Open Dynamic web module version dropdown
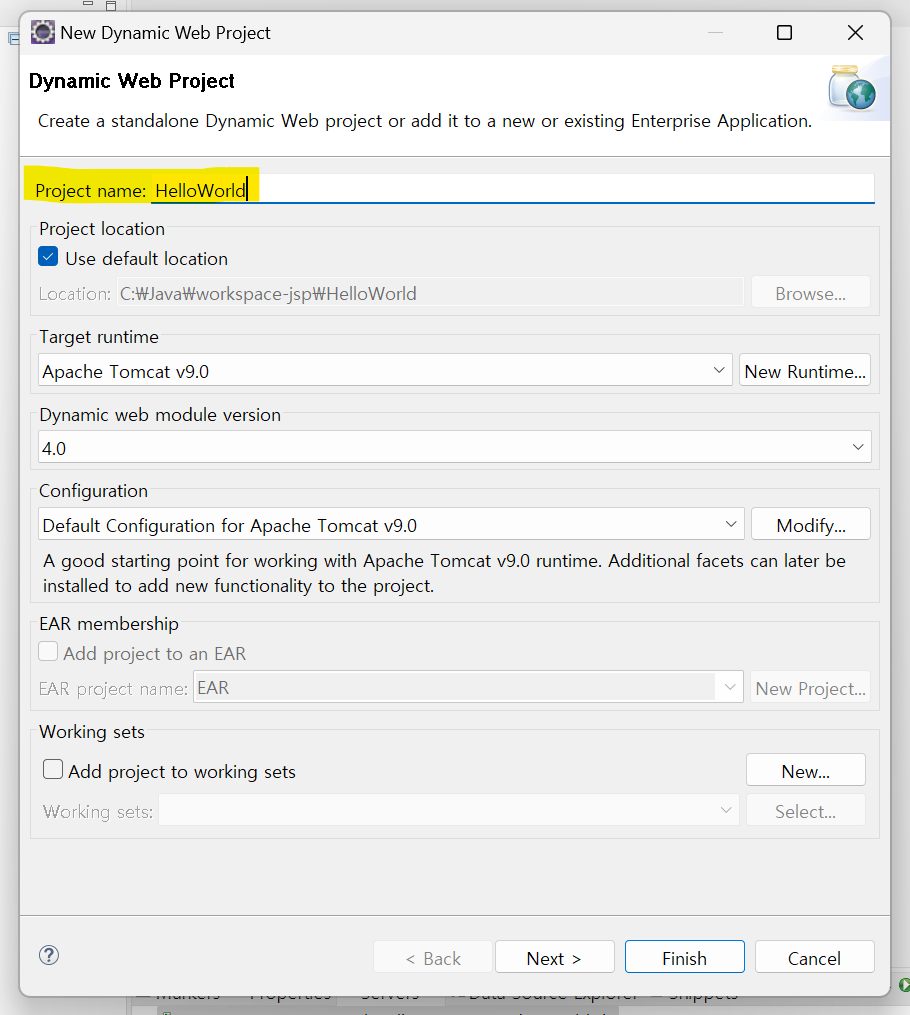910x1015 pixels. coord(454,447)
